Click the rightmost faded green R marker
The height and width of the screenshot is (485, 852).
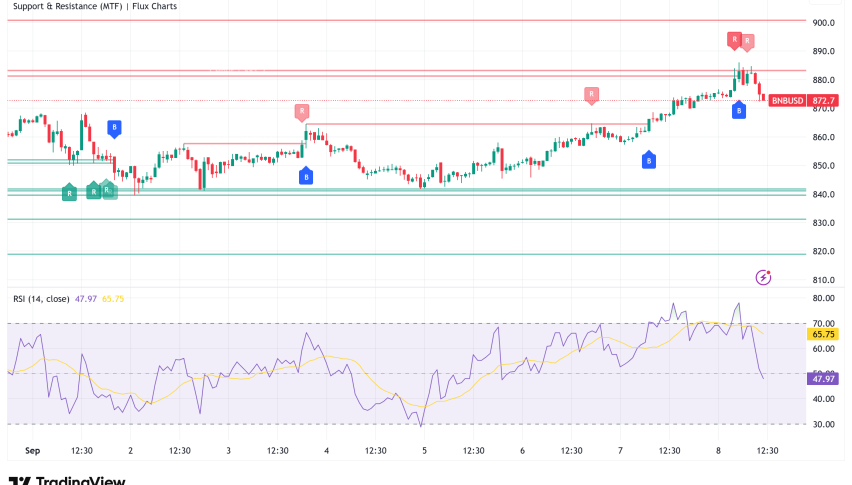coord(108,190)
